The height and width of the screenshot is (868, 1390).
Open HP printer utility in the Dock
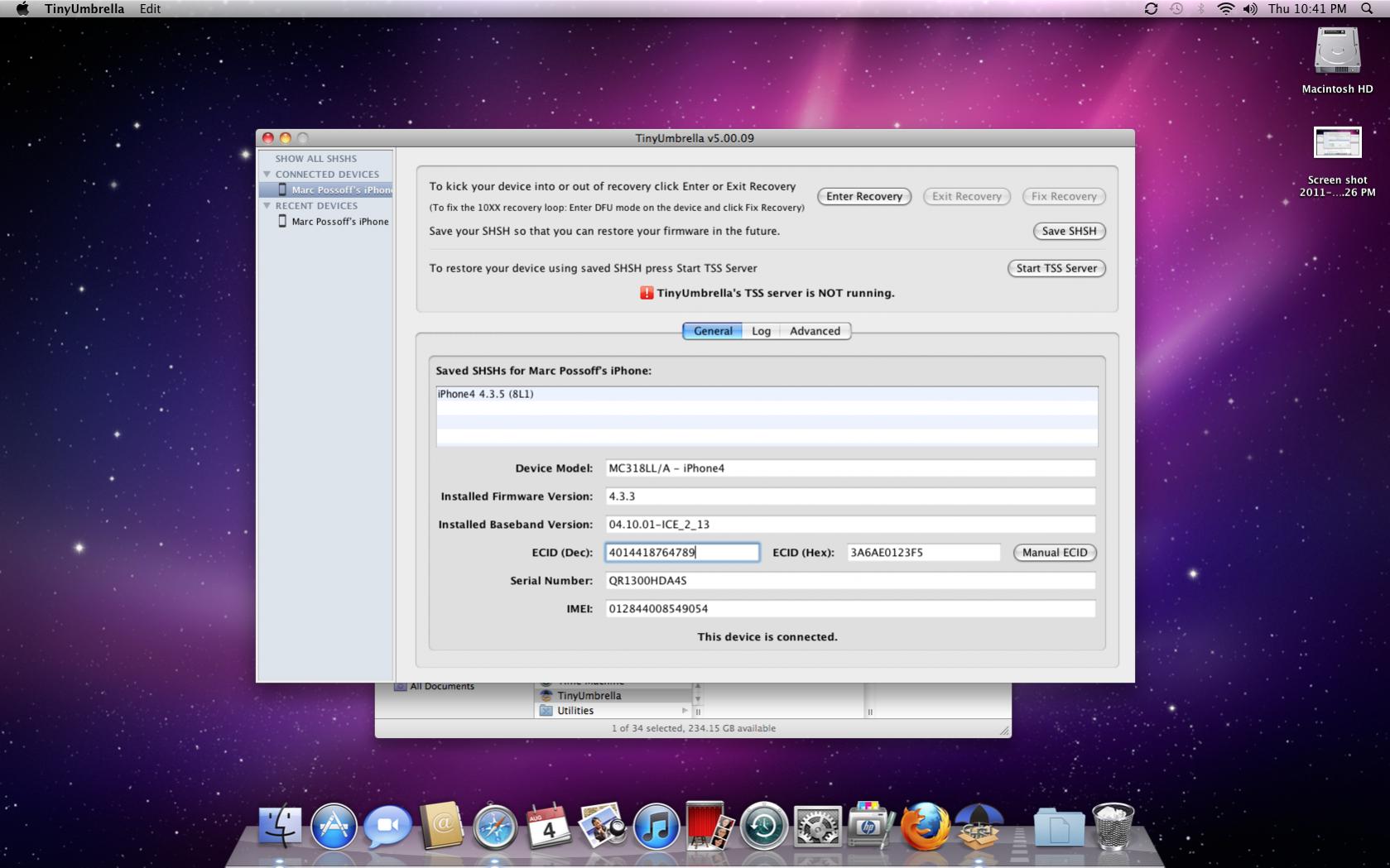pyautogui.click(x=871, y=826)
